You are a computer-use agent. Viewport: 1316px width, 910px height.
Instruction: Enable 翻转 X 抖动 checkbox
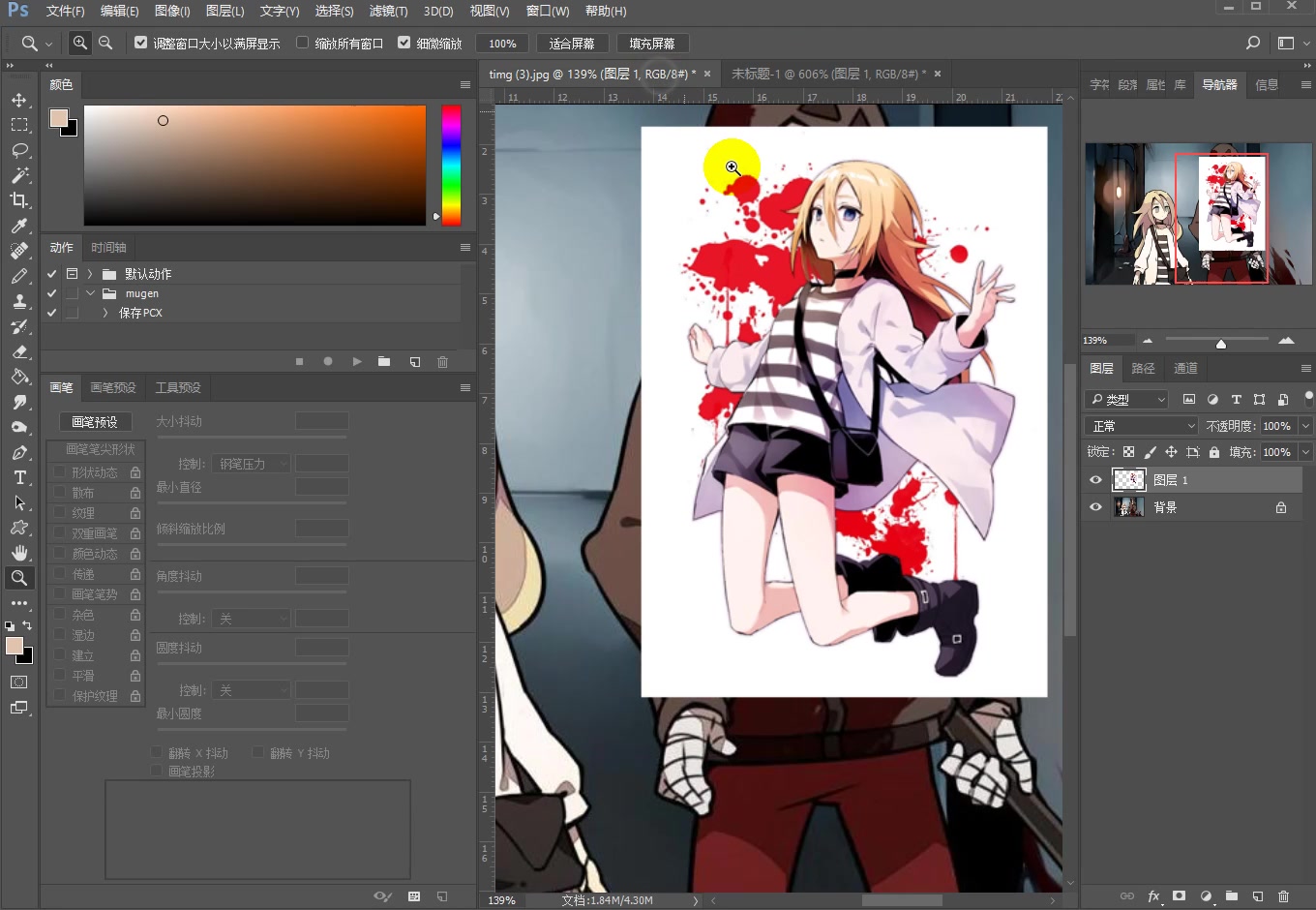tap(156, 752)
